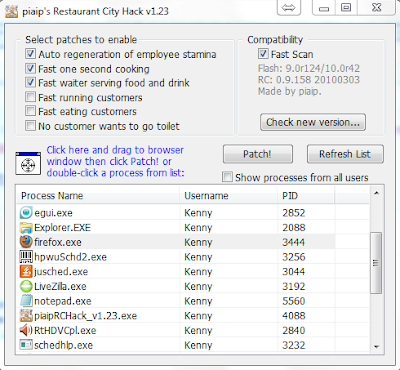Select the jusched.exe process name
The height and width of the screenshot is (370, 400).
[x=61, y=272]
